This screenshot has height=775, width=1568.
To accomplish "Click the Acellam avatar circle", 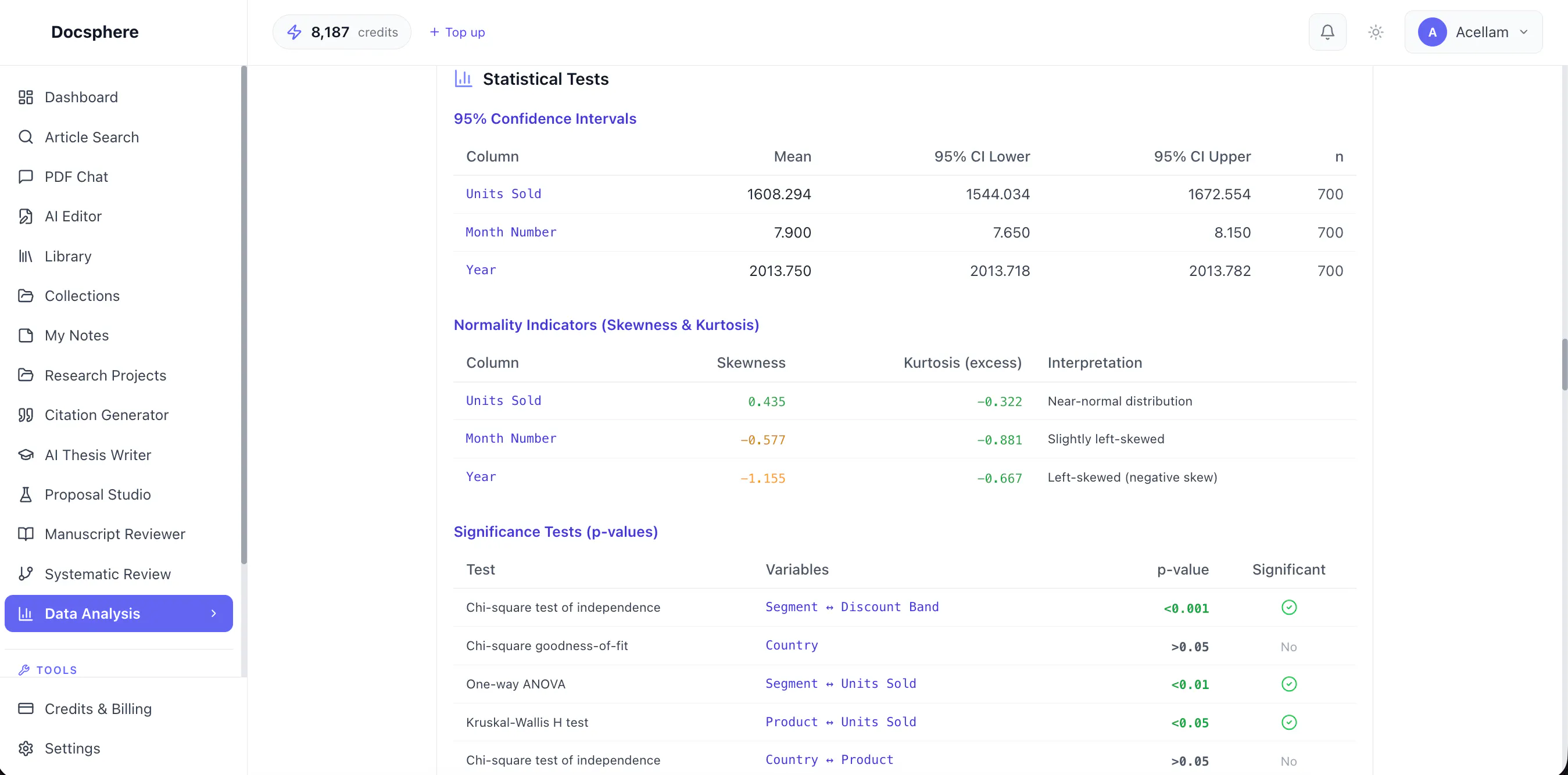I will [x=1431, y=31].
